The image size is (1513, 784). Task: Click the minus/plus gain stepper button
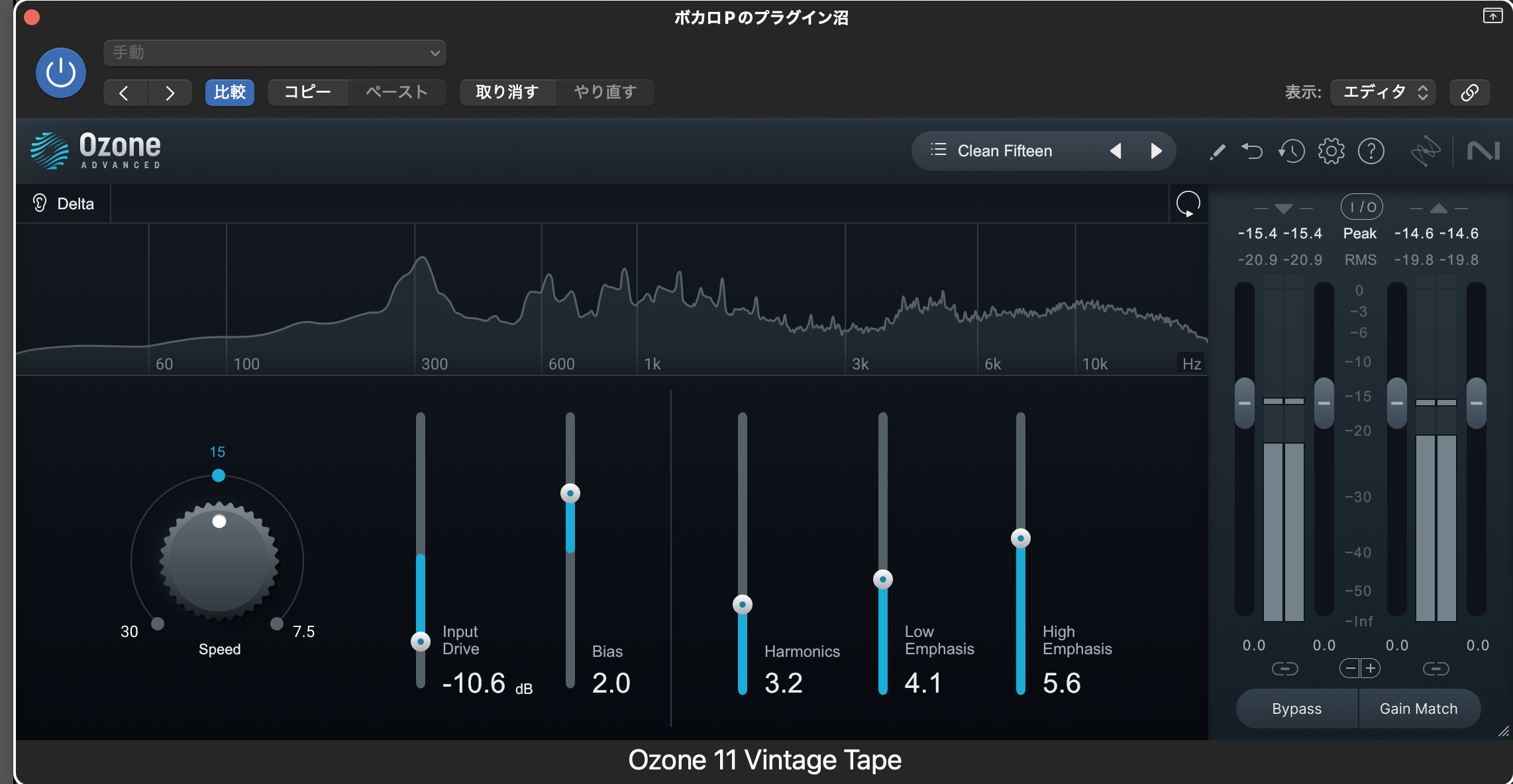tap(1360, 668)
